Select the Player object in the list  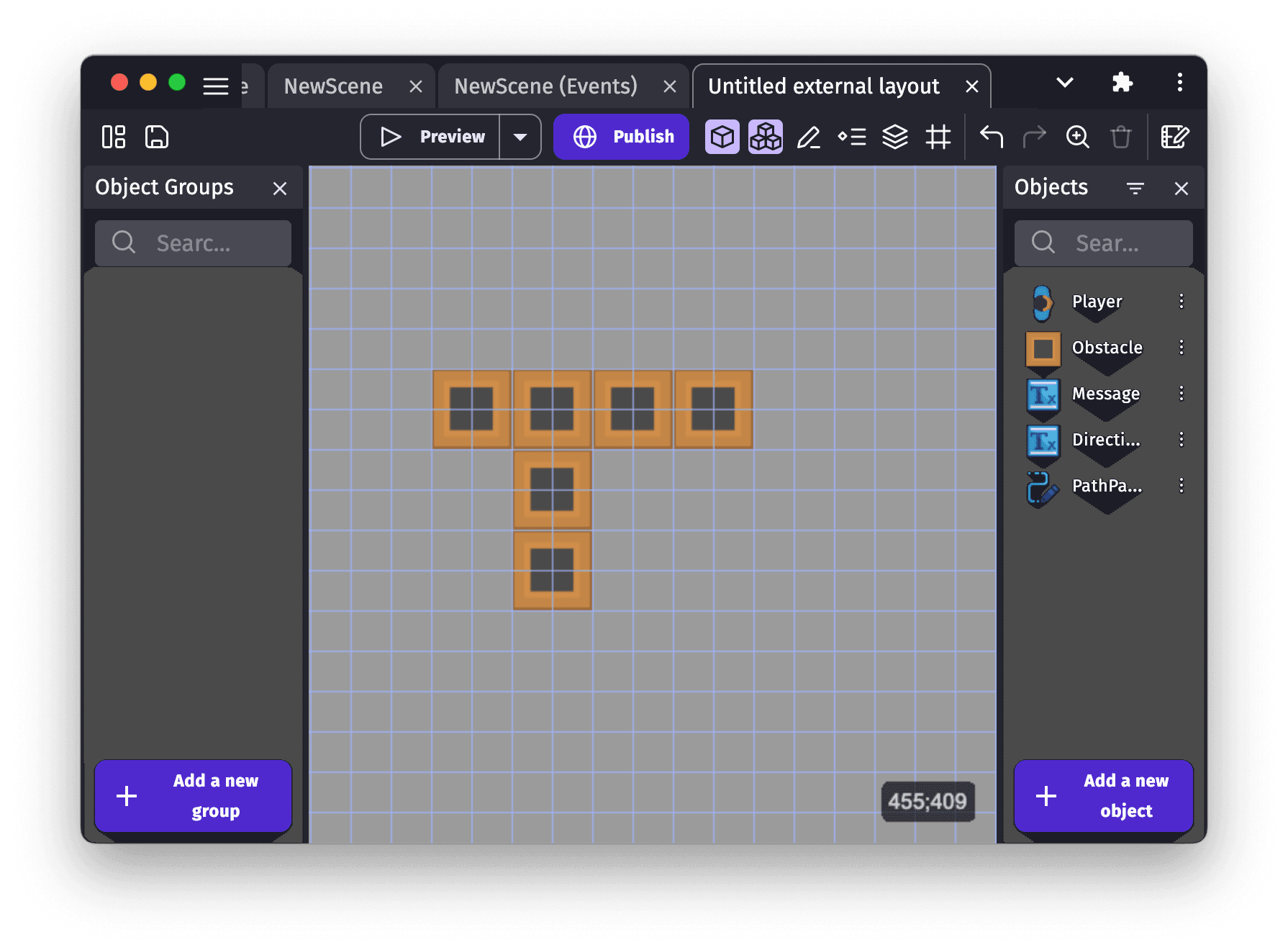(1097, 302)
